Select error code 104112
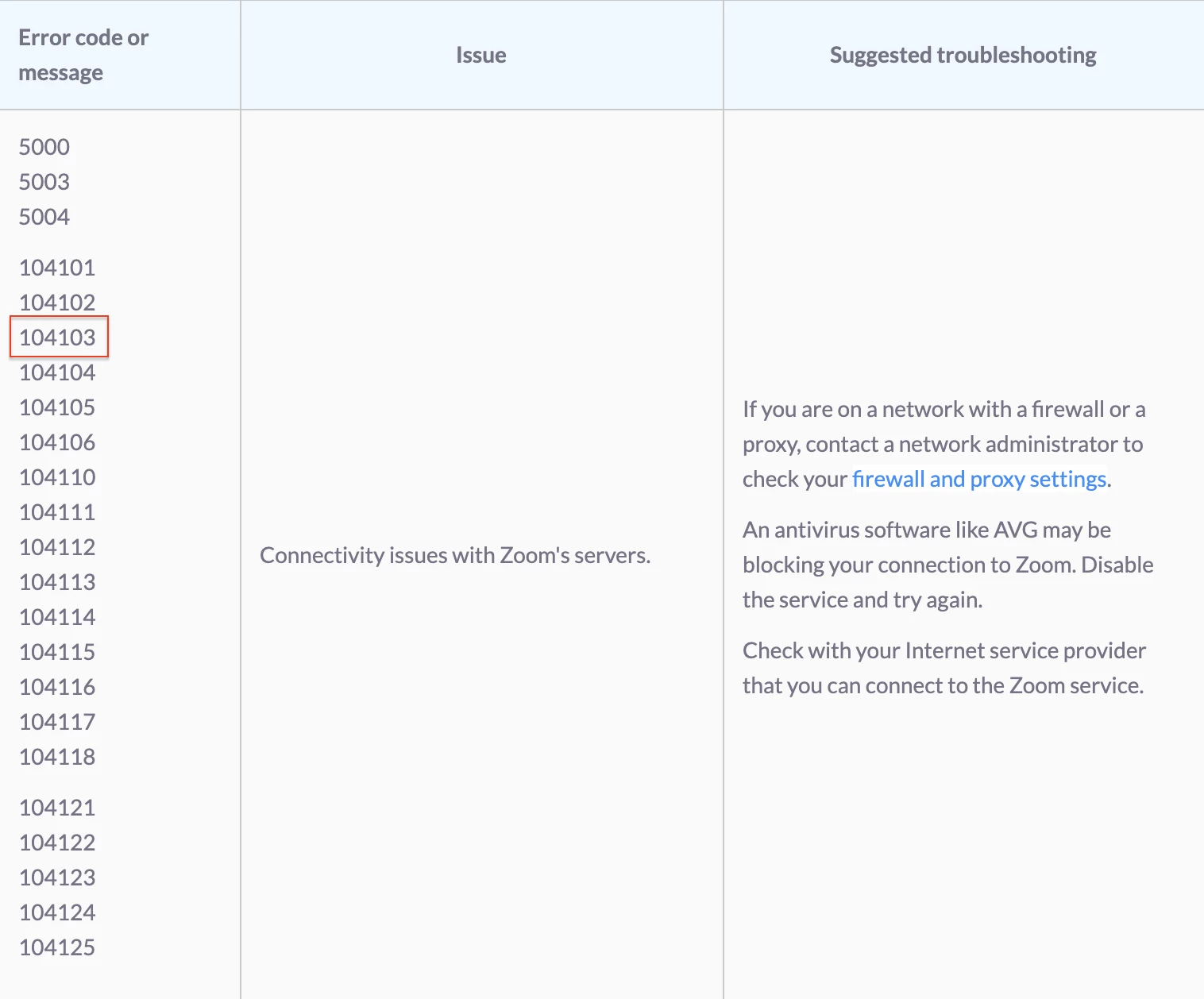Image resolution: width=1204 pixels, height=999 pixels. (57, 547)
